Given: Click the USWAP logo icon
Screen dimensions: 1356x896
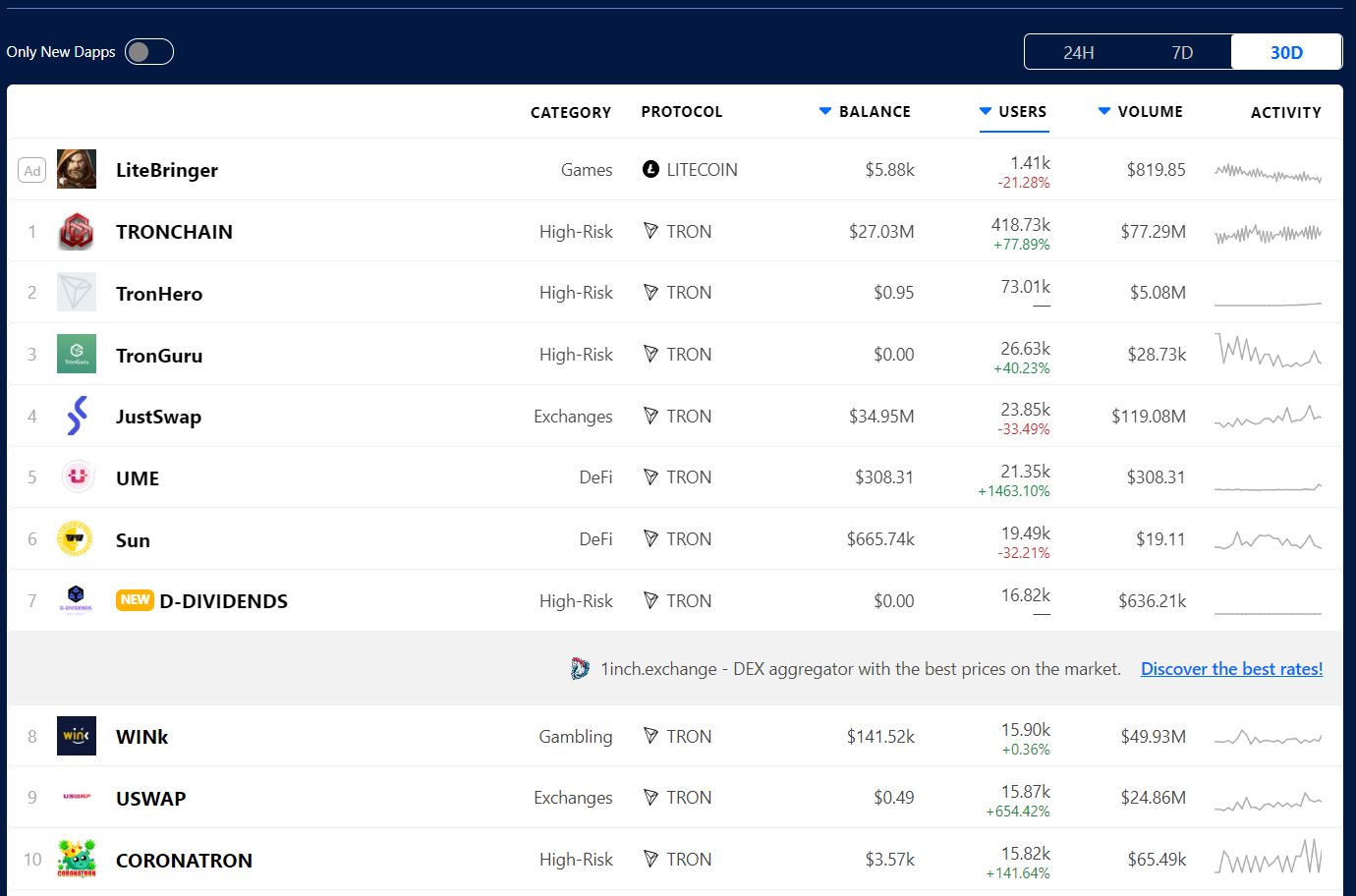Looking at the screenshot, I should [x=77, y=797].
